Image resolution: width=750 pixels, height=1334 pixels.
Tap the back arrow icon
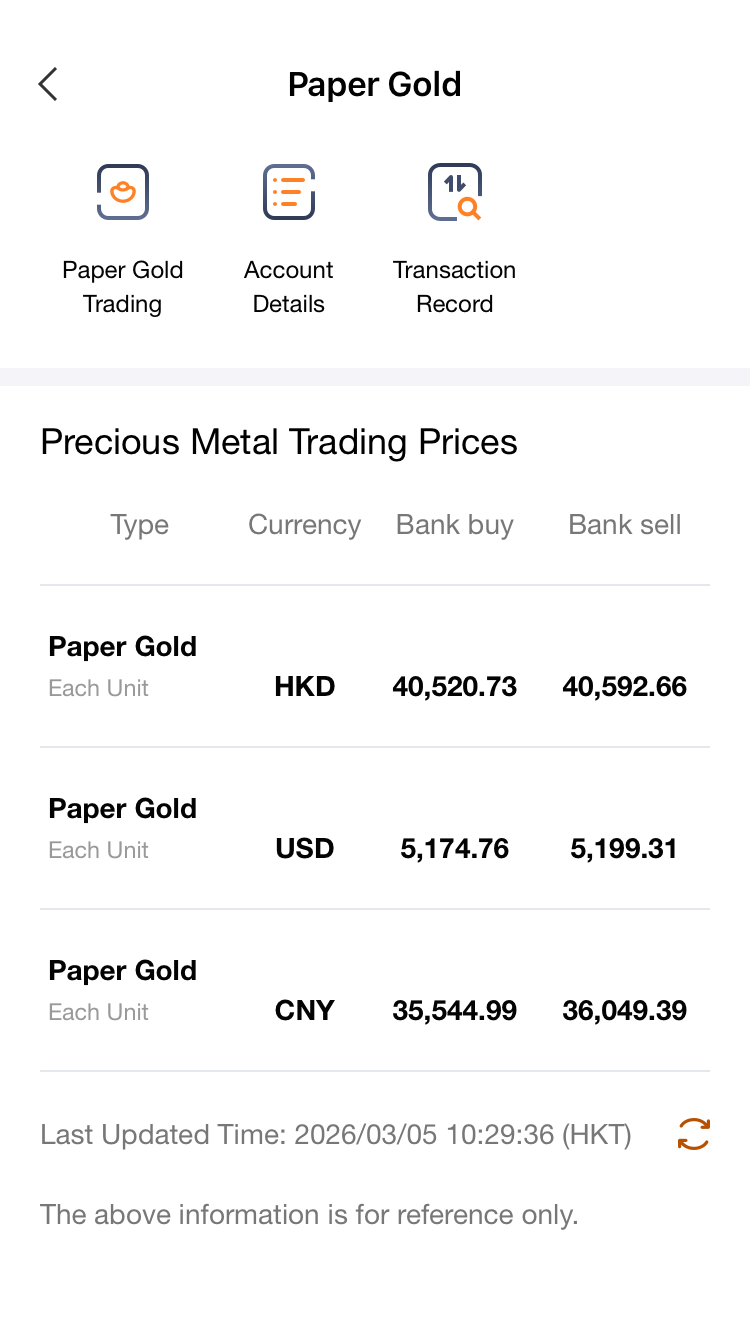48,84
